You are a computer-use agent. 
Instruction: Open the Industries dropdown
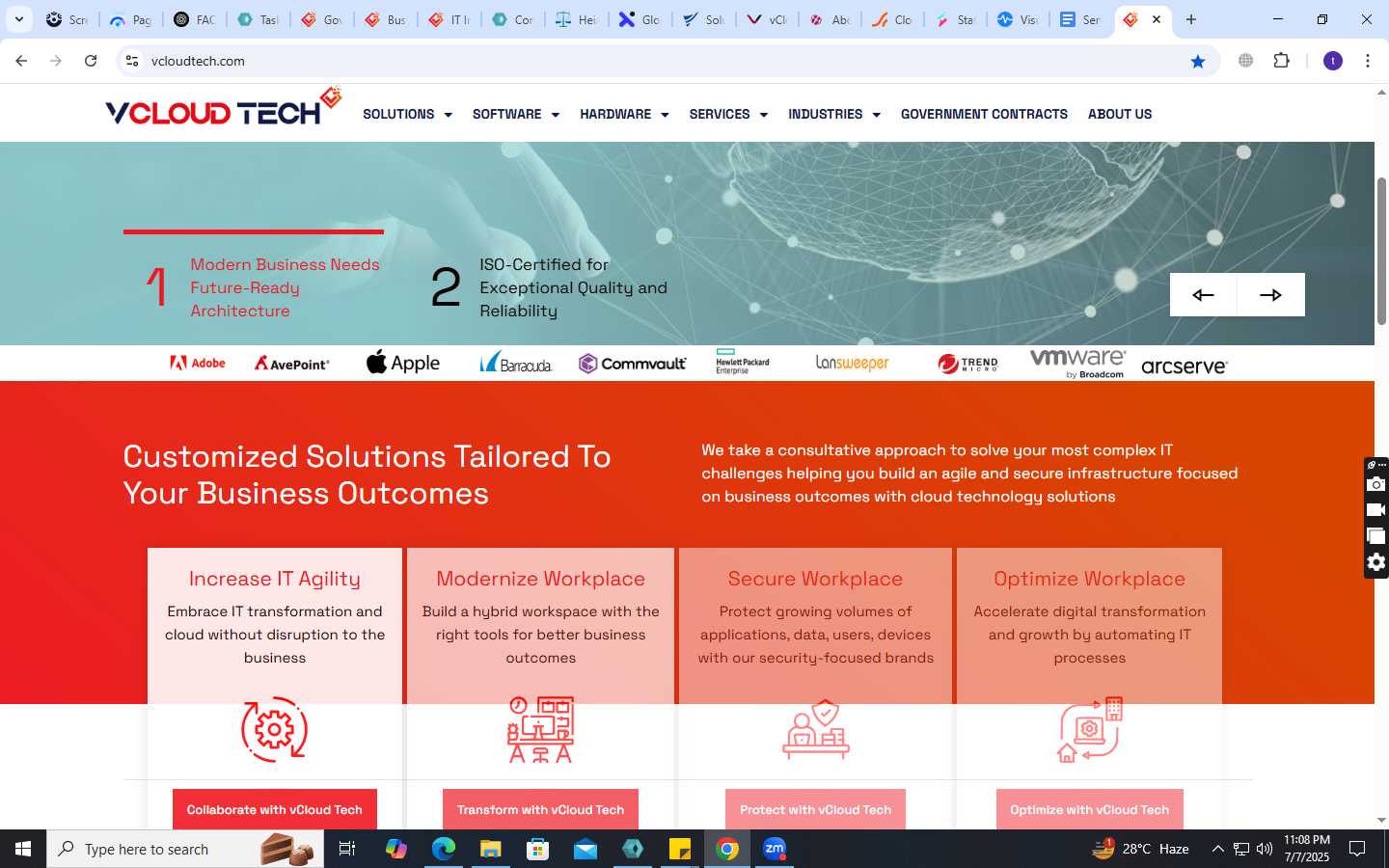pyautogui.click(x=834, y=114)
